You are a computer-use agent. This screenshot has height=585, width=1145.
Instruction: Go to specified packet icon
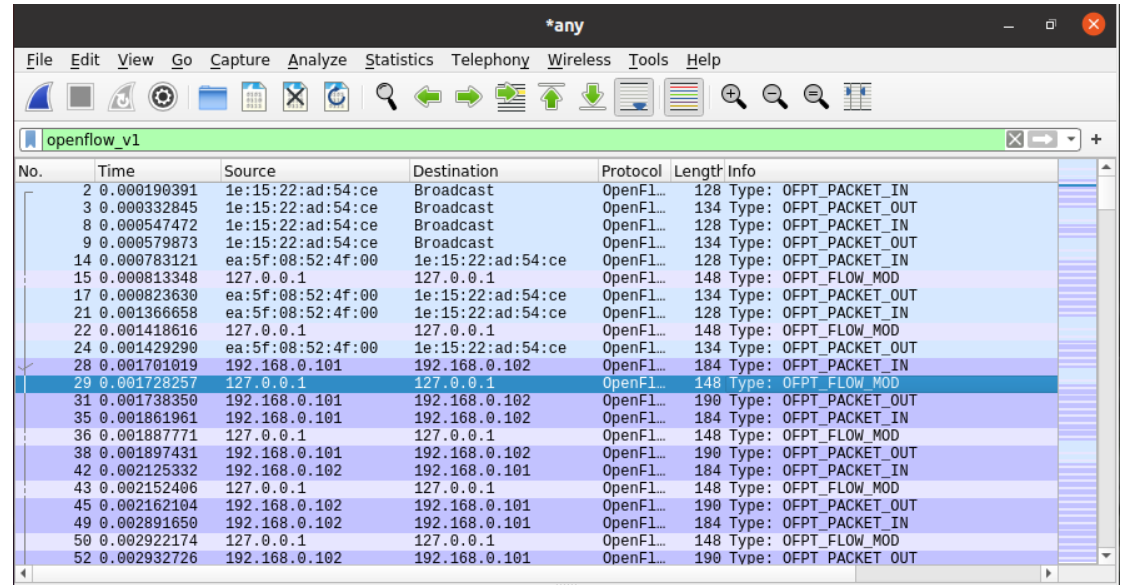pyautogui.click(x=510, y=97)
